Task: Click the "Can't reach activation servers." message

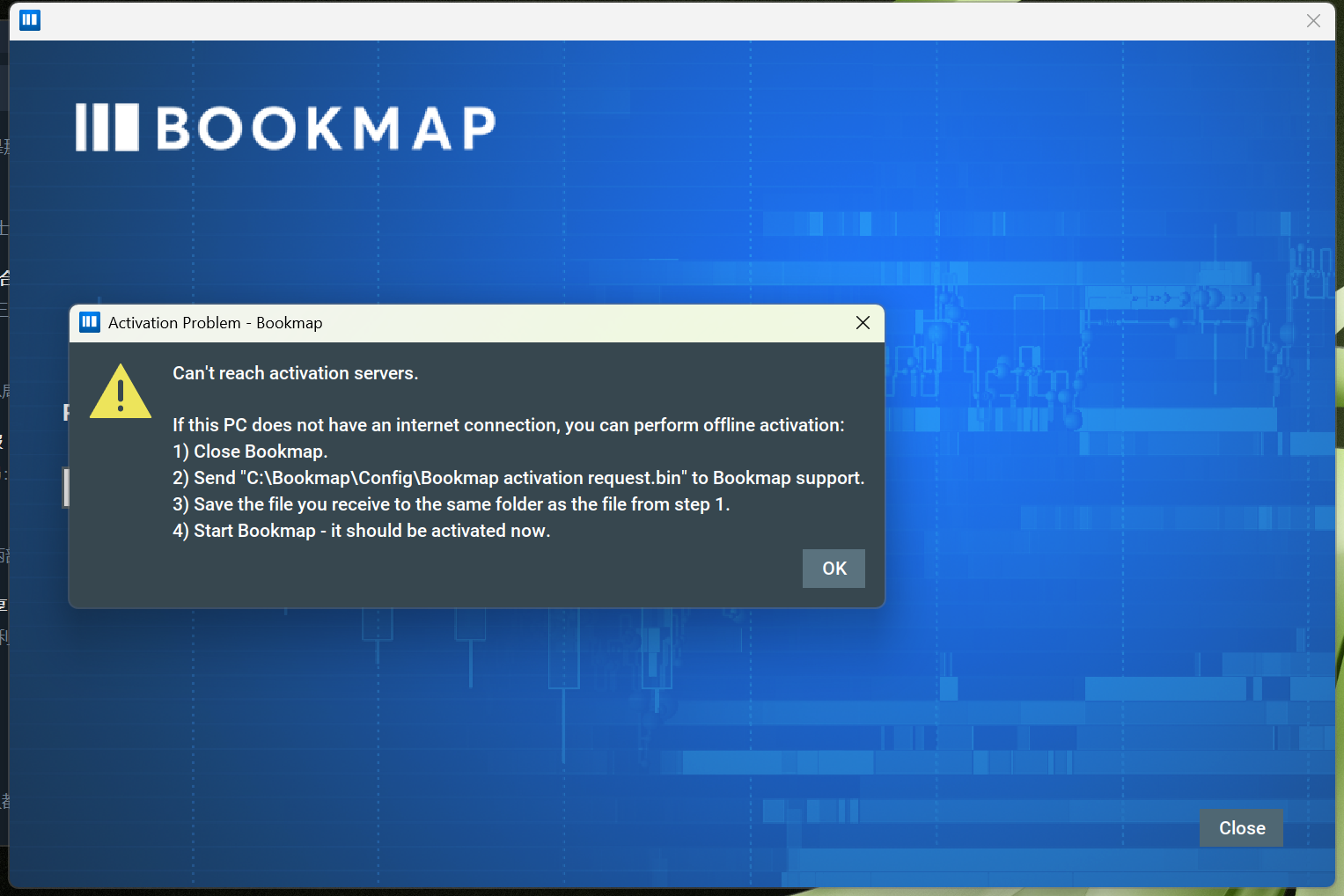Action: click(x=295, y=373)
